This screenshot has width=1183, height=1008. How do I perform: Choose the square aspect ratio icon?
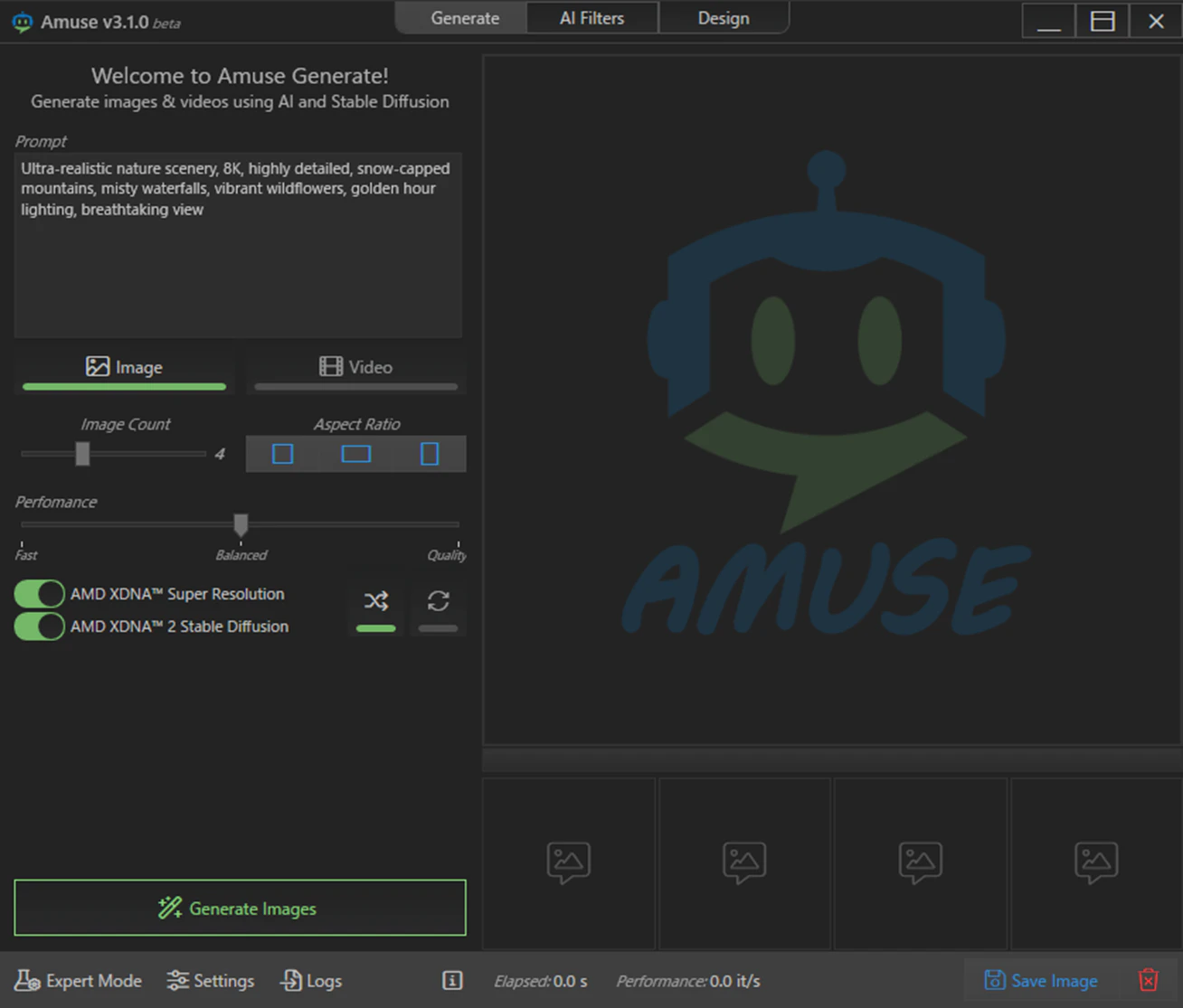click(x=283, y=454)
